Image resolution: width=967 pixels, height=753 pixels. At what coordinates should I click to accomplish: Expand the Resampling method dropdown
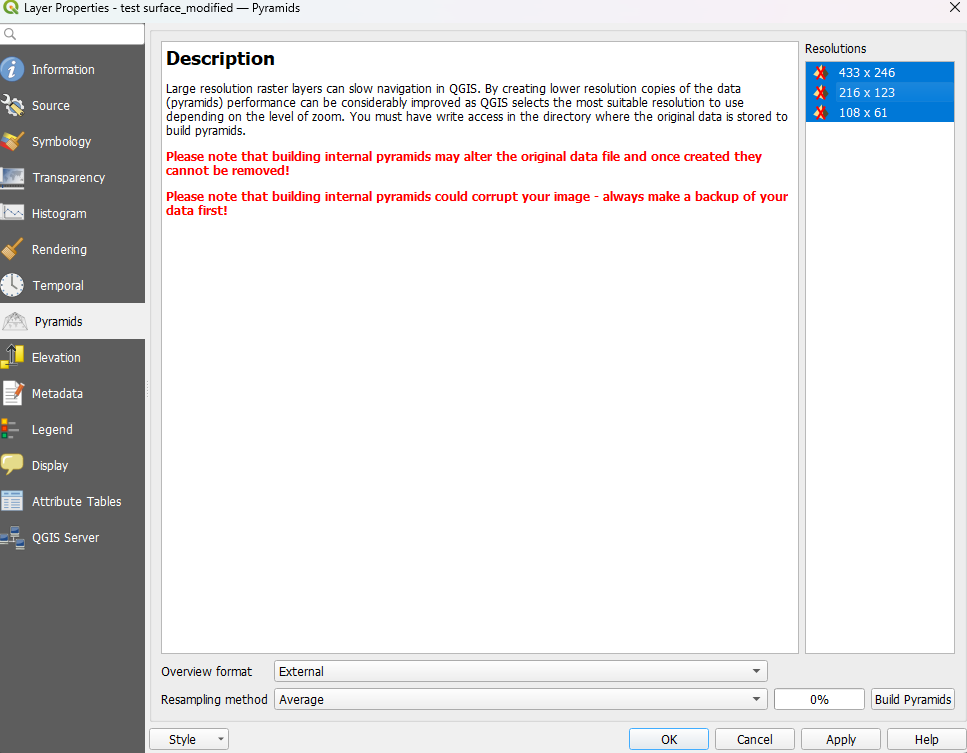(521, 699)
